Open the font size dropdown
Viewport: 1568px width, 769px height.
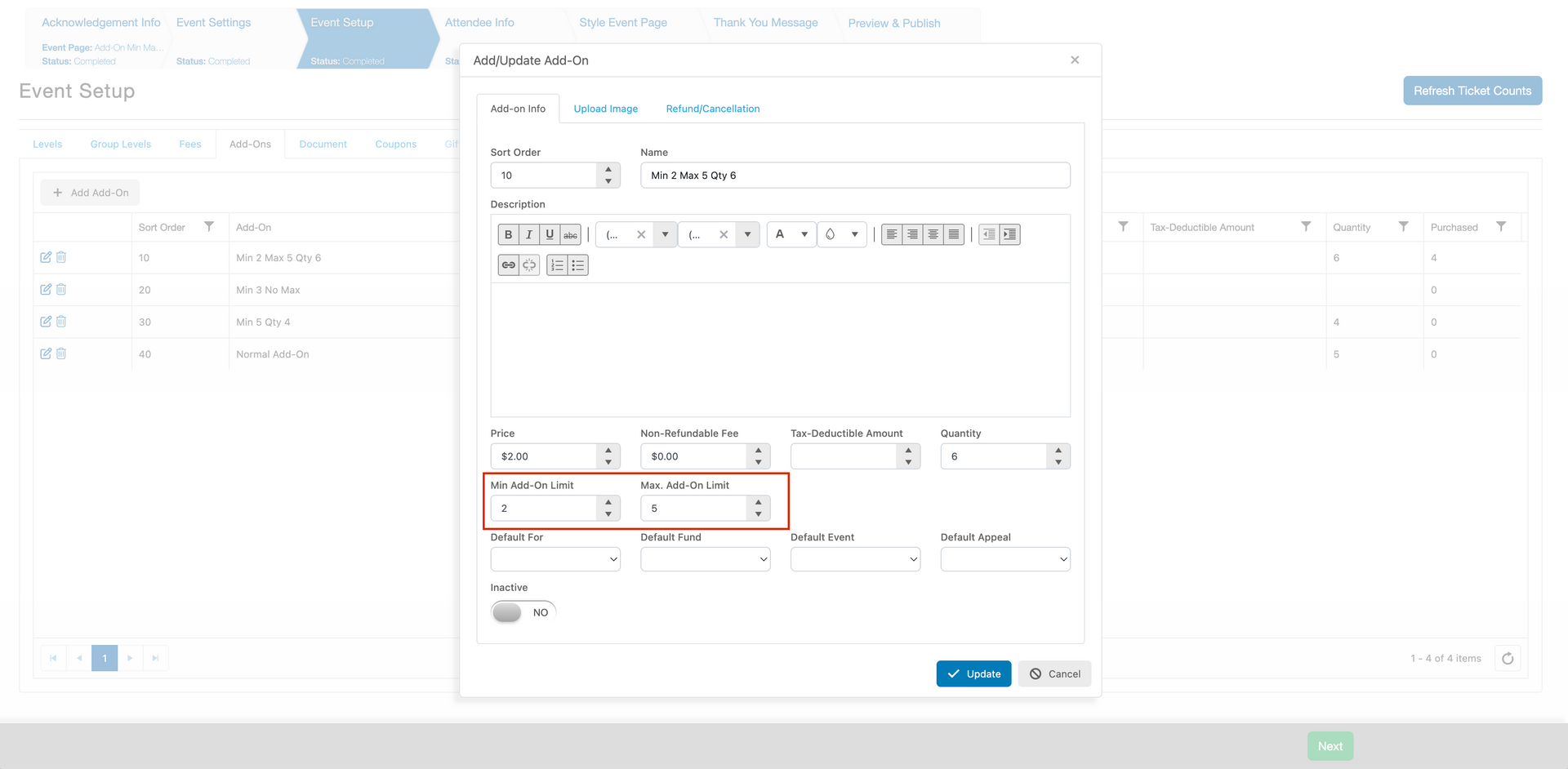747,235
